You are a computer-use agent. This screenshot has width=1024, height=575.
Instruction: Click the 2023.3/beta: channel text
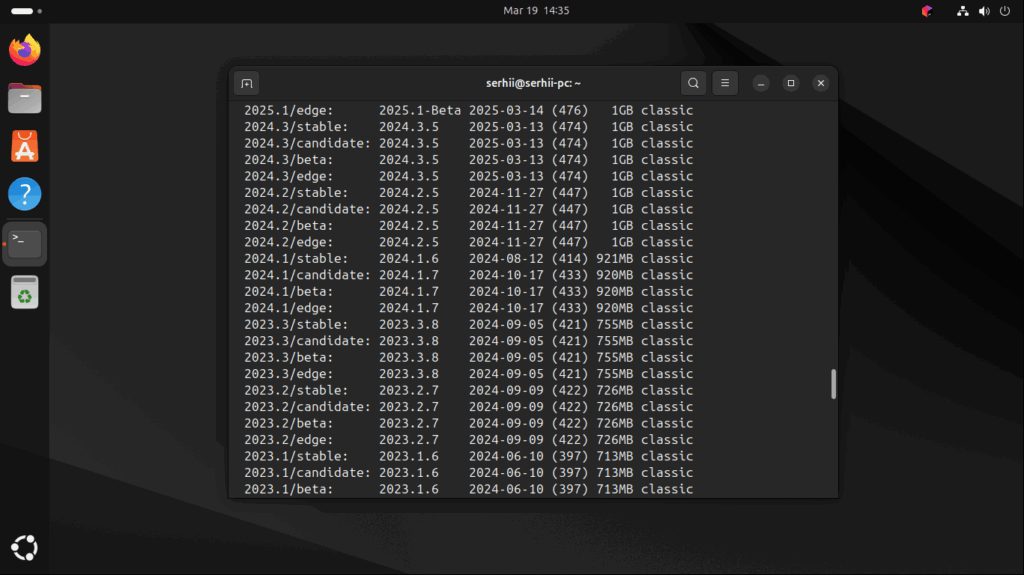tap(289, 357)
